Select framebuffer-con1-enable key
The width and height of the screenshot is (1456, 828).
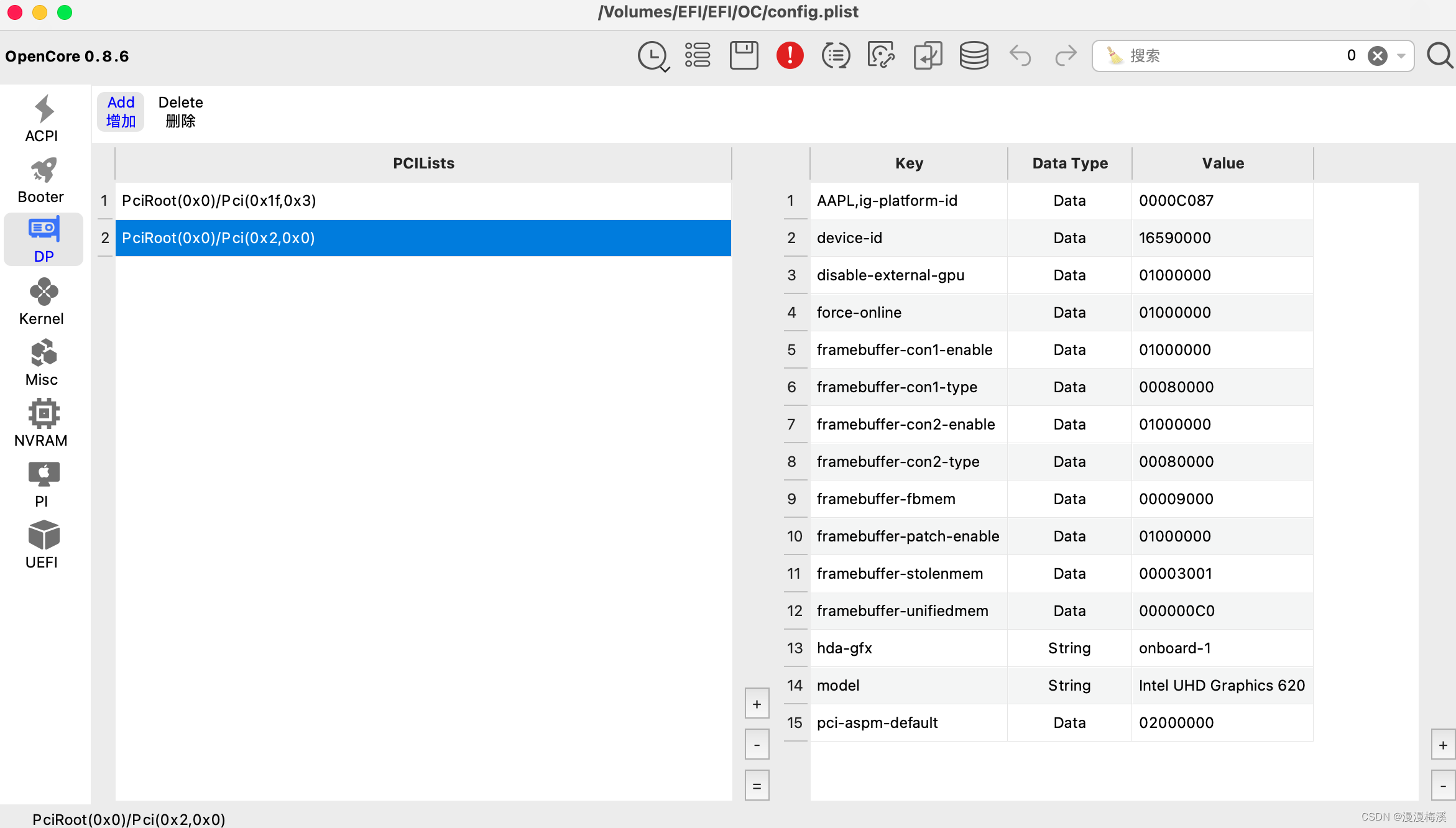[x=909, y=350]
